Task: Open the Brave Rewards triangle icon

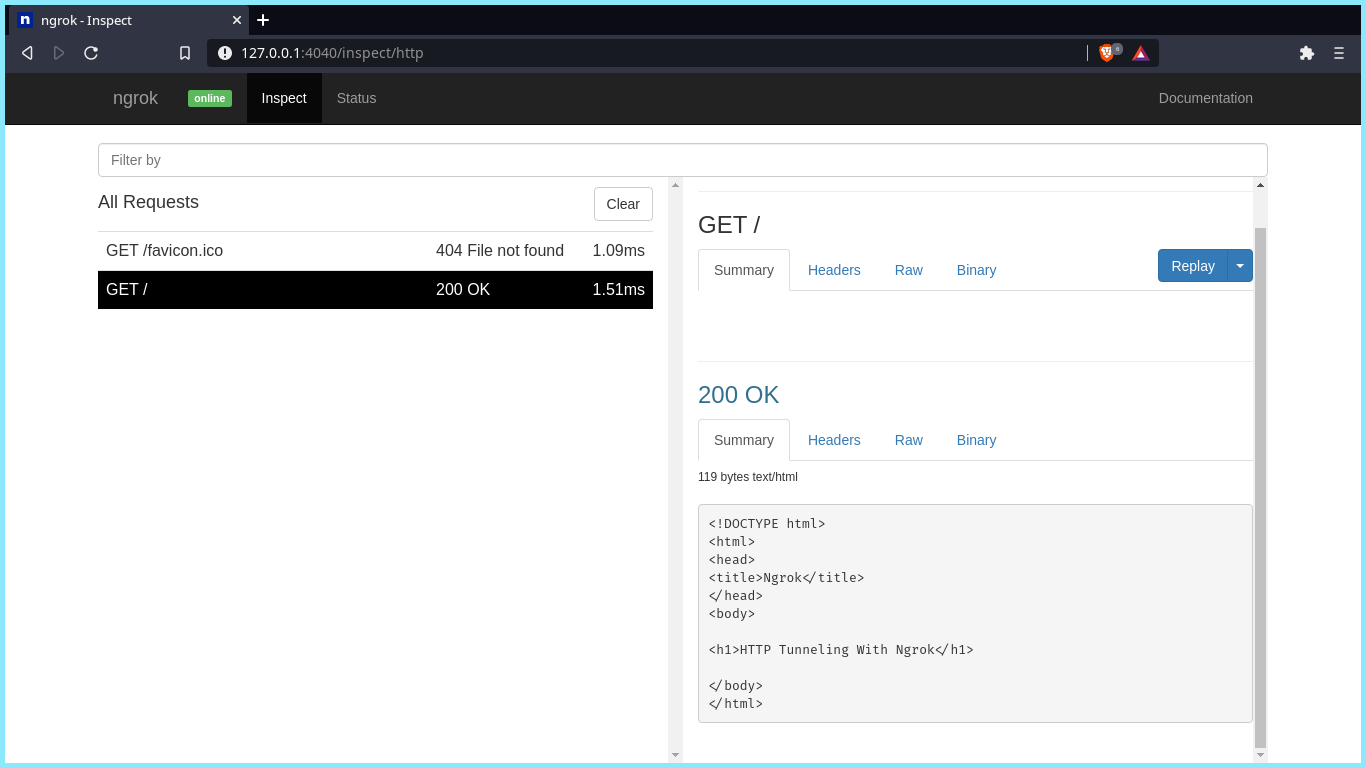Action: tap(1141, 53)
